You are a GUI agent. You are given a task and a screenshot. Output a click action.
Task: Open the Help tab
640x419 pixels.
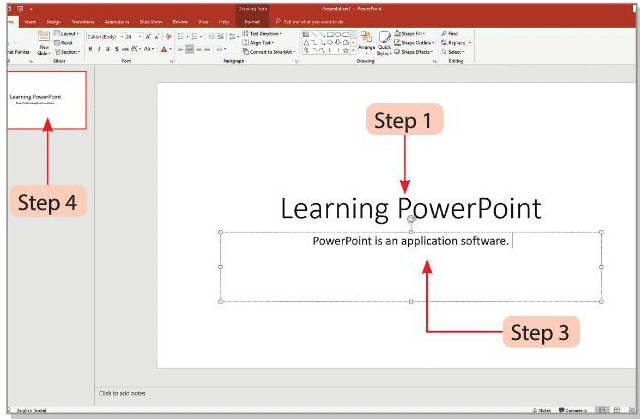point(224,22)
